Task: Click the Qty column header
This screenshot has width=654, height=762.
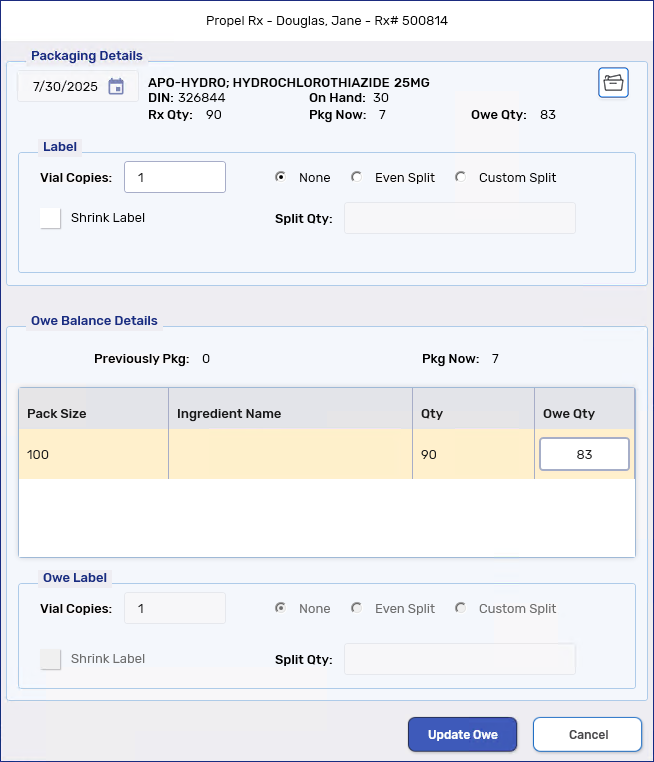Action: tap(432, 413)
